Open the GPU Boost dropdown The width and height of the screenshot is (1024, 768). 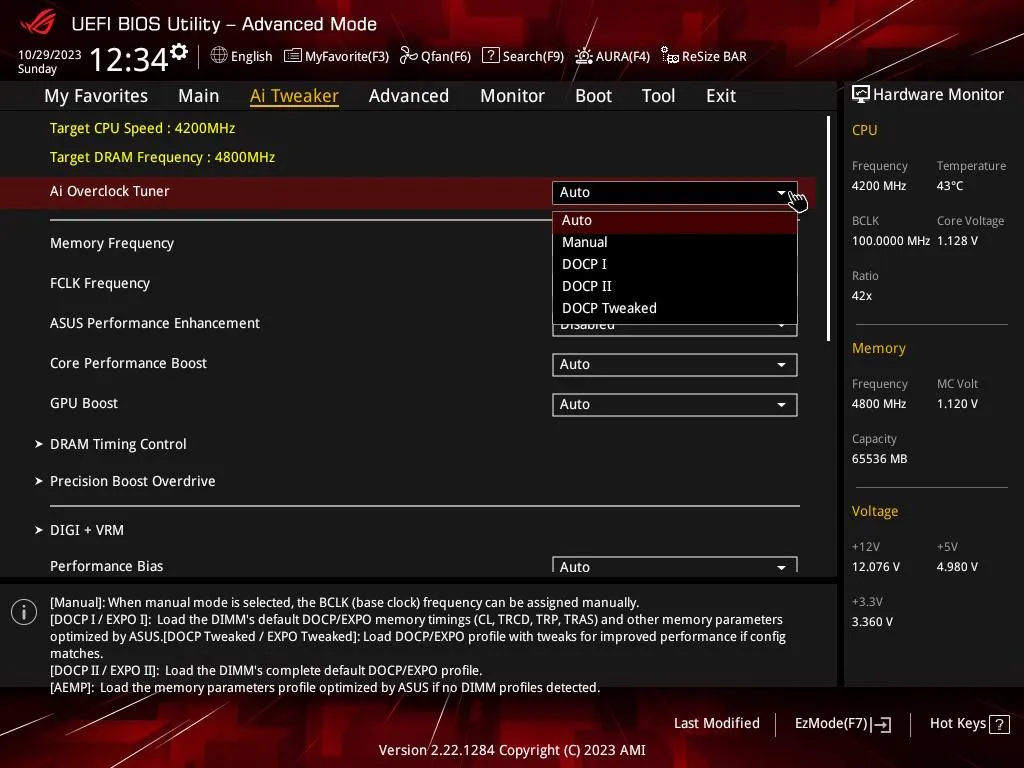(675, 404)
